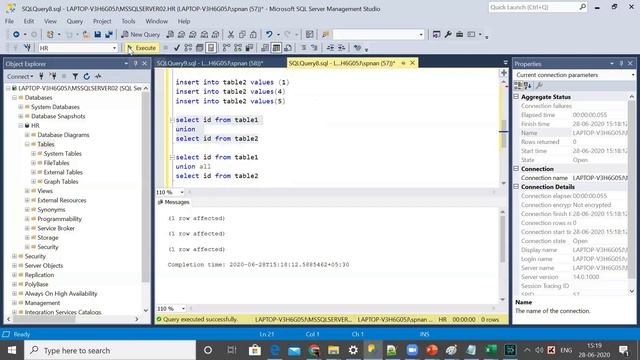Refresh the Object Explorer tree
Viewport: 640px width, 360px height.
87,76
